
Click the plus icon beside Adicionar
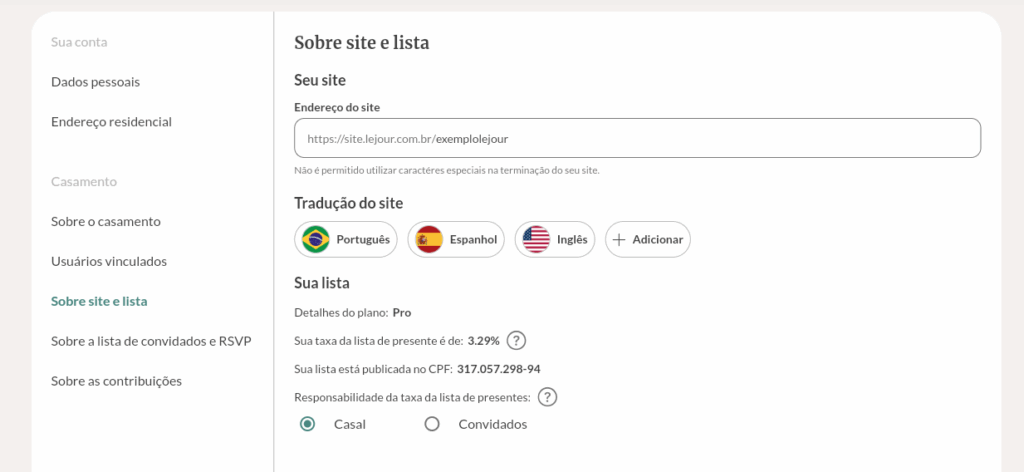click(x=619, y=240)
